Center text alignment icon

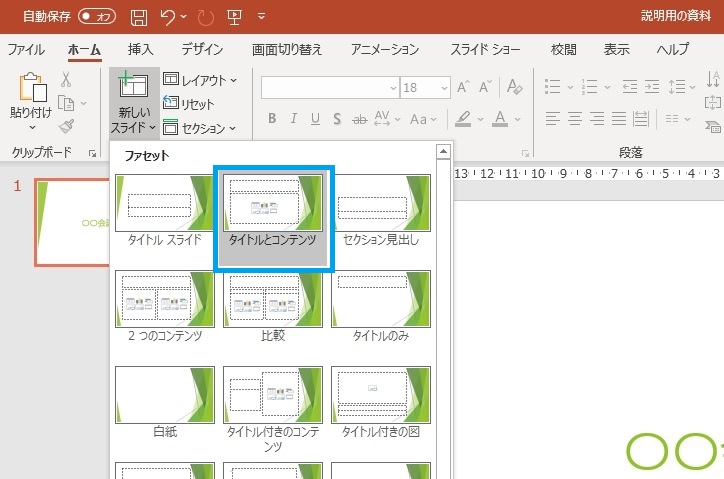pyautogui.click(x=575, y=119)
